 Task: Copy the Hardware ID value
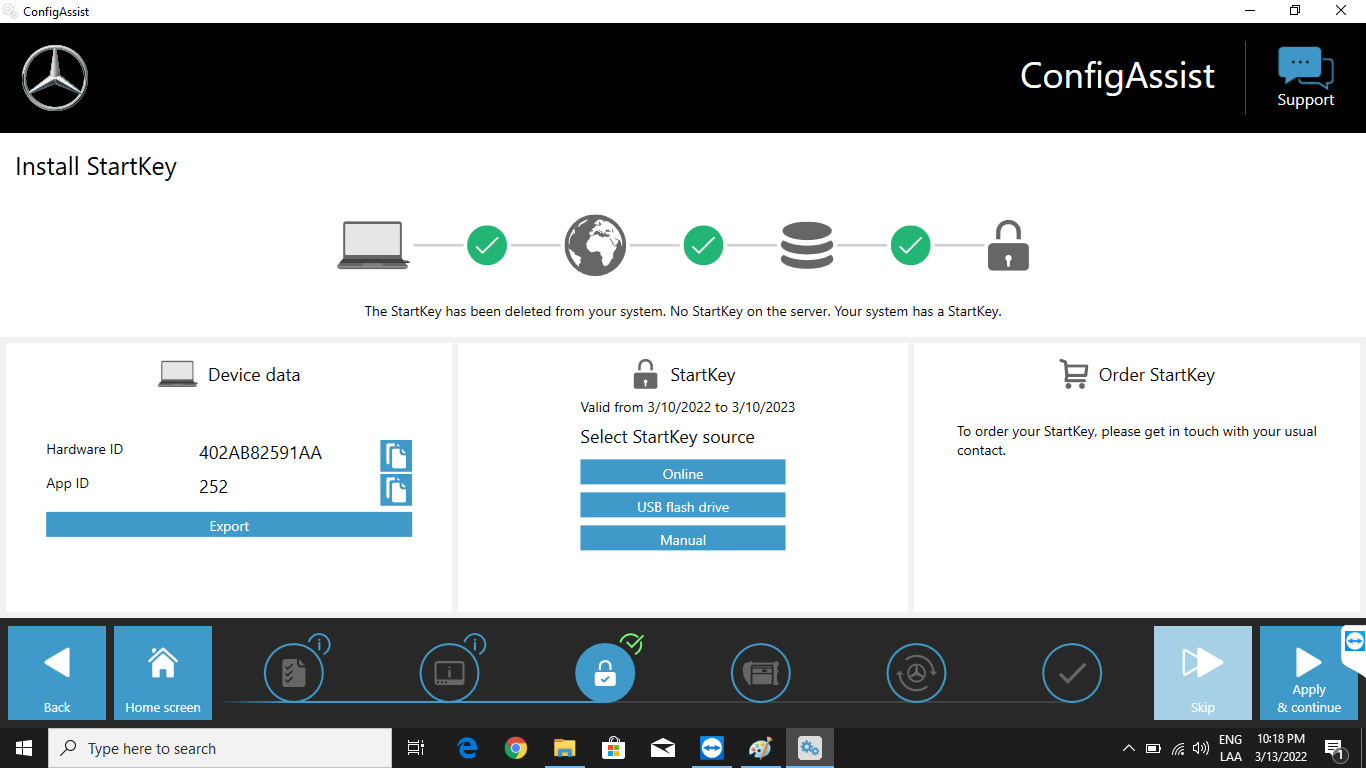tap(396, 455)
